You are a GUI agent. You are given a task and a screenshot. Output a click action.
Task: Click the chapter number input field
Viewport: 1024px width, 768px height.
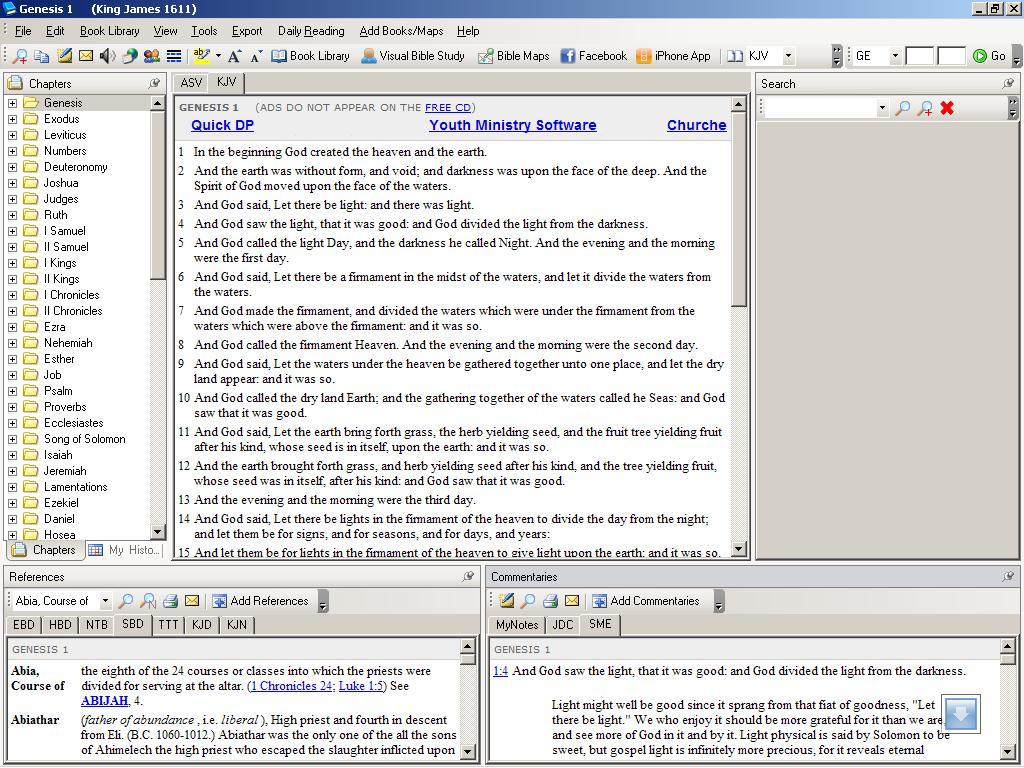[919, 56]
